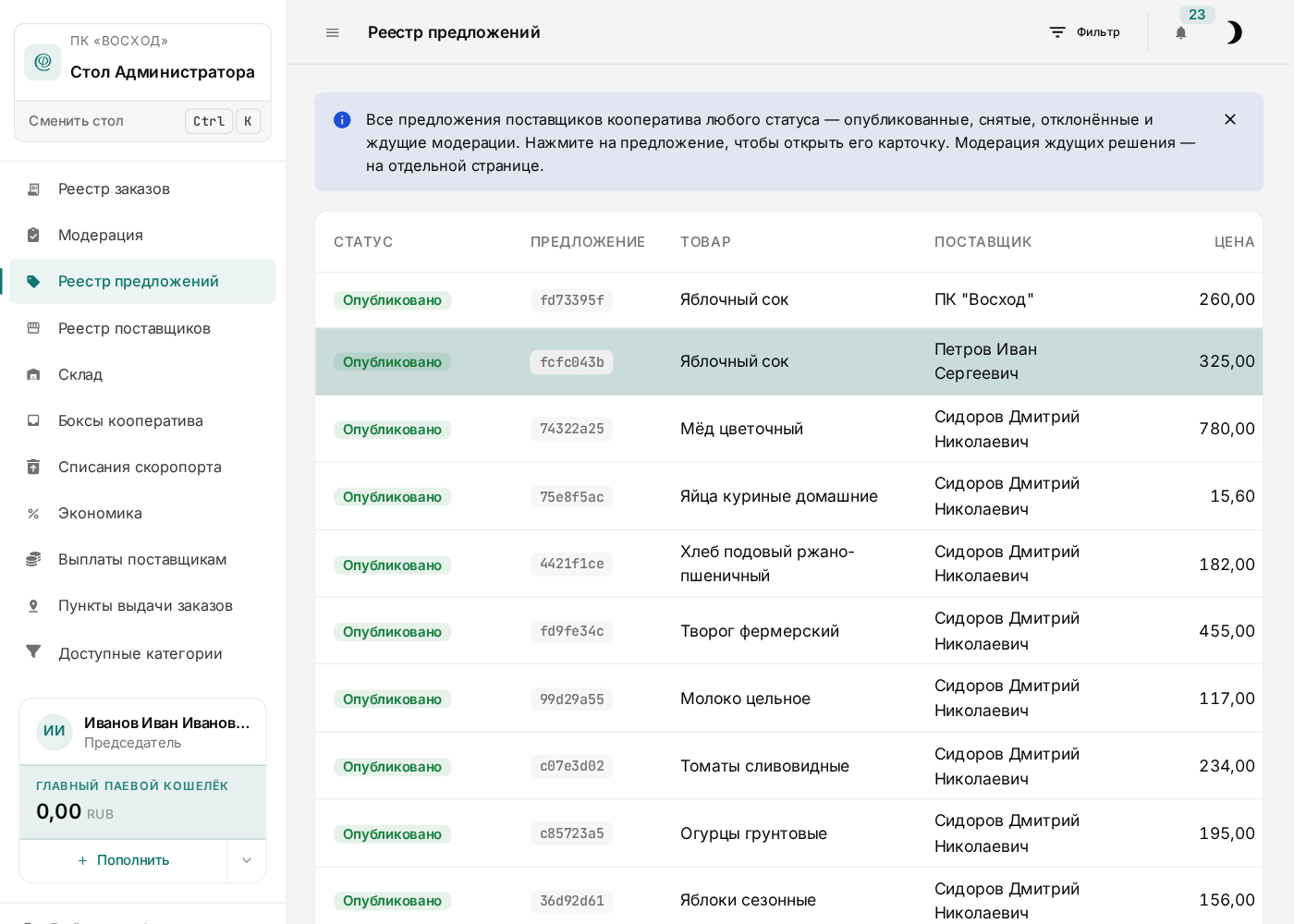Screen dimensions: 1294x924
Task: Click Сменить стол switcher
Action: (143, 121)
